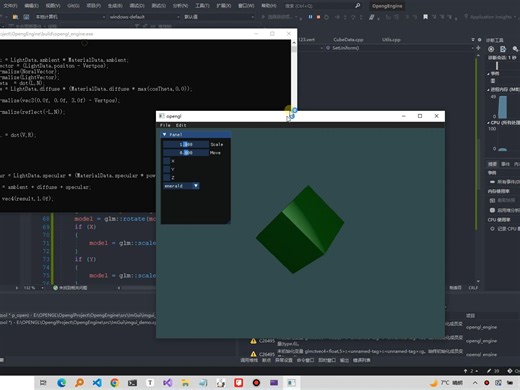Open the File menu in opengl window
Image resolution: width=520 pixels, height=390 pixels.
tap(165, 125)
